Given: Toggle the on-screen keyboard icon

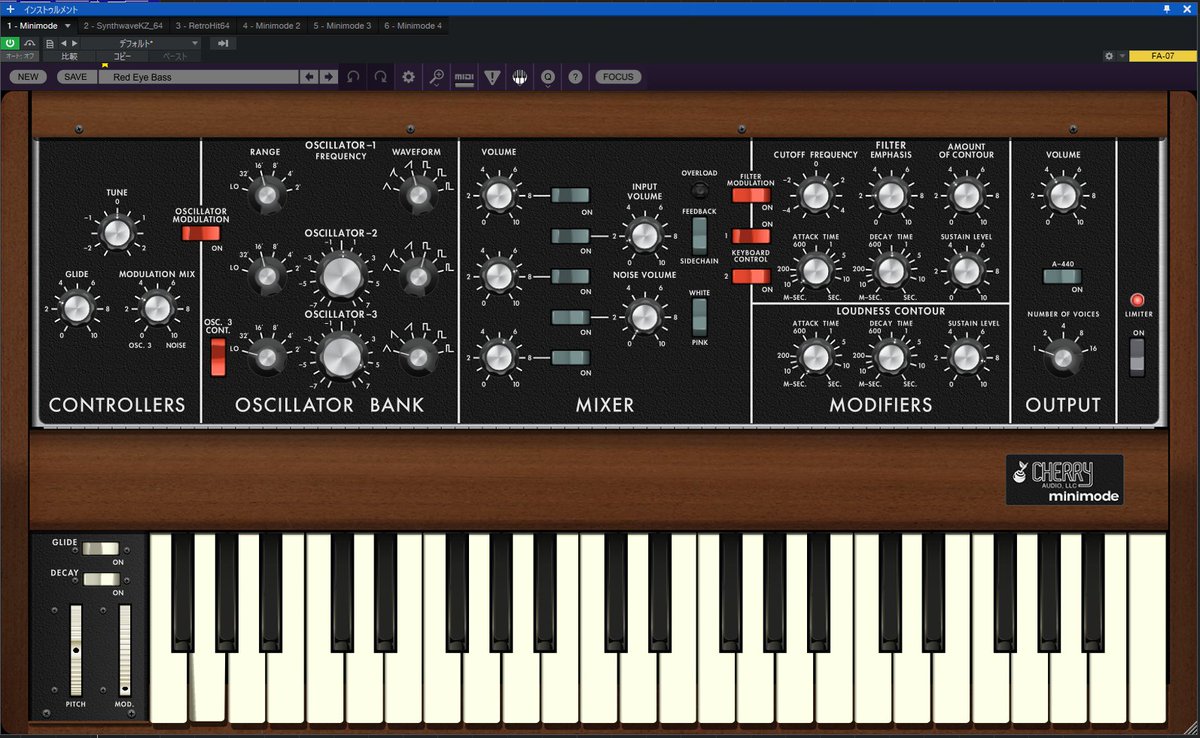Looking at the screenshot, I should point(520,76).
